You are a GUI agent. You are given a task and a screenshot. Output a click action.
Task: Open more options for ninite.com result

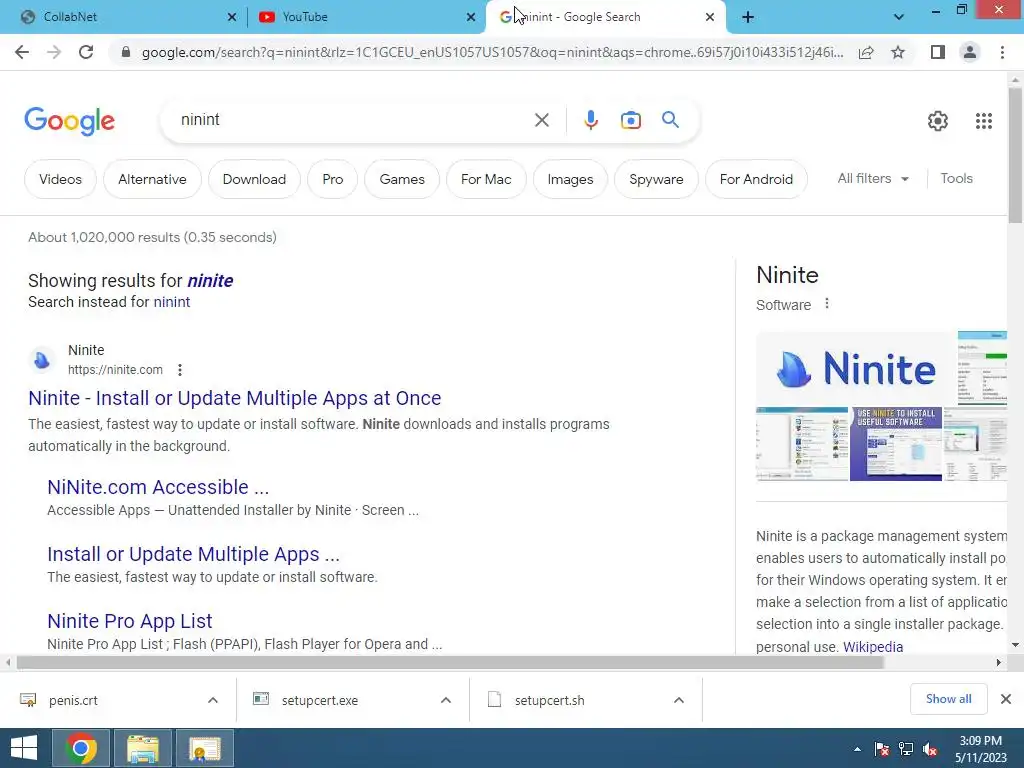pos(180,370)
